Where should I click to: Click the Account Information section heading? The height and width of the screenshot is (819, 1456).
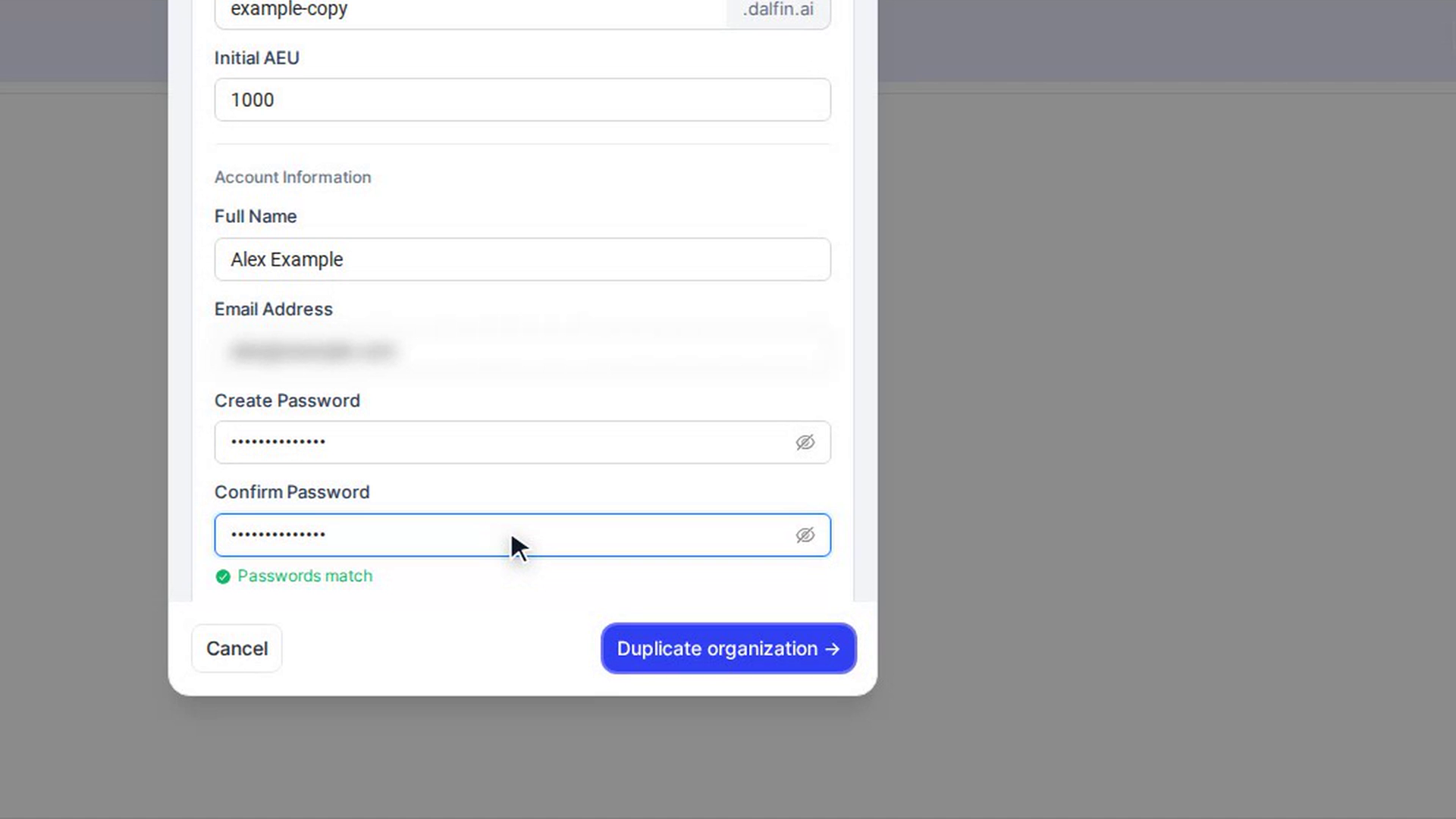pos(293,177)
